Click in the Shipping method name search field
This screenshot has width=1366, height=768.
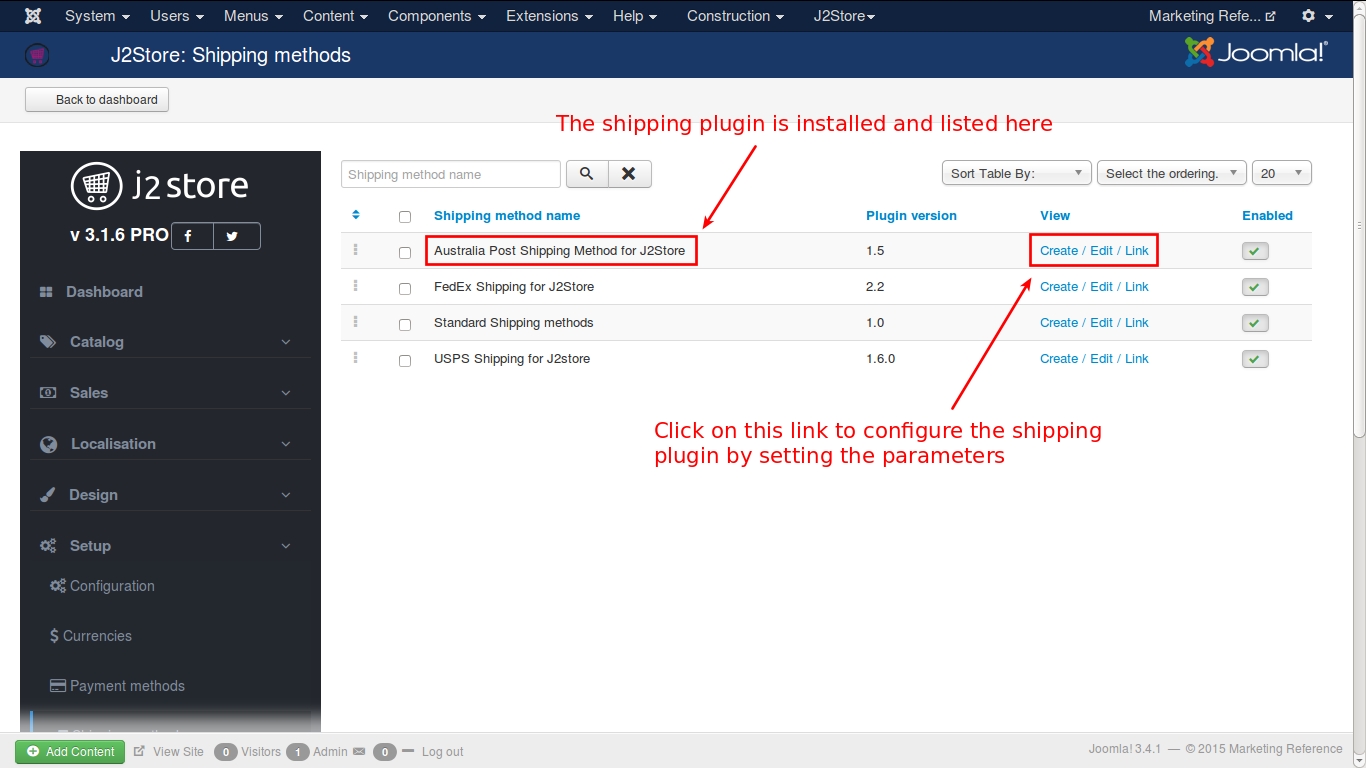(450, 174)
